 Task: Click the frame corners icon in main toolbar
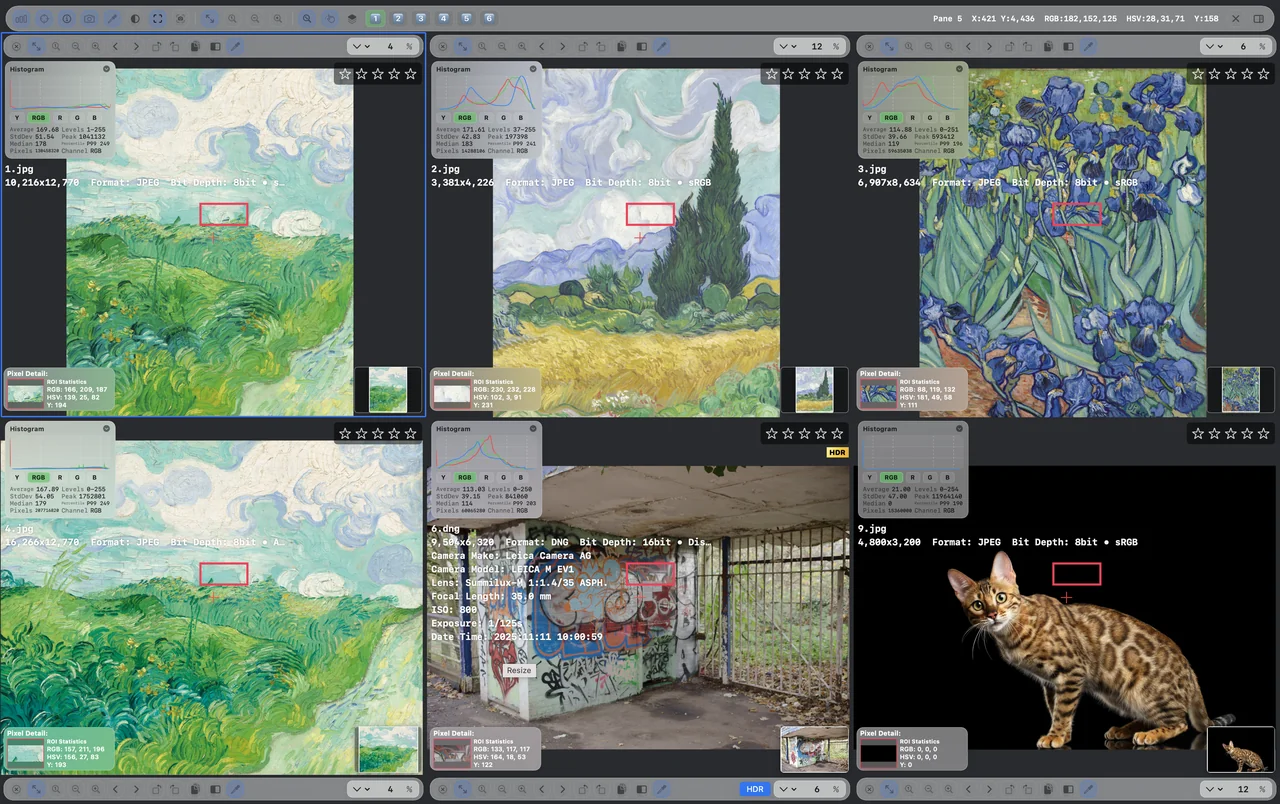pos(158,19)
